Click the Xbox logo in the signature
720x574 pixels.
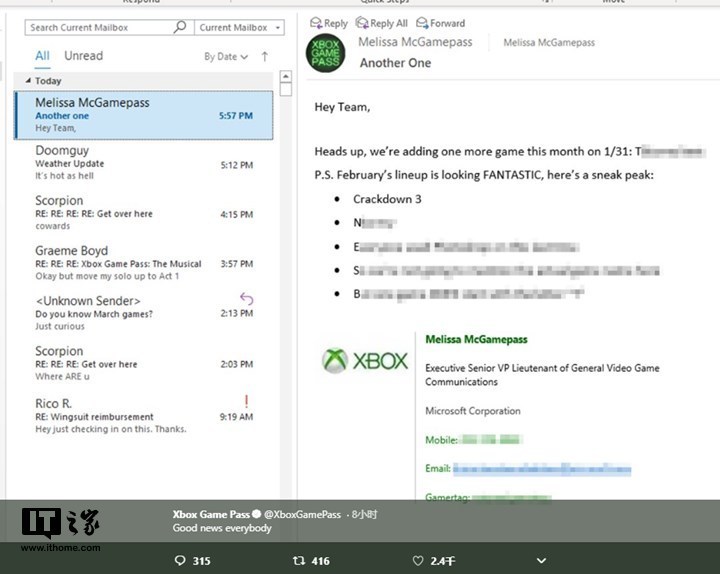pos(365,360)
